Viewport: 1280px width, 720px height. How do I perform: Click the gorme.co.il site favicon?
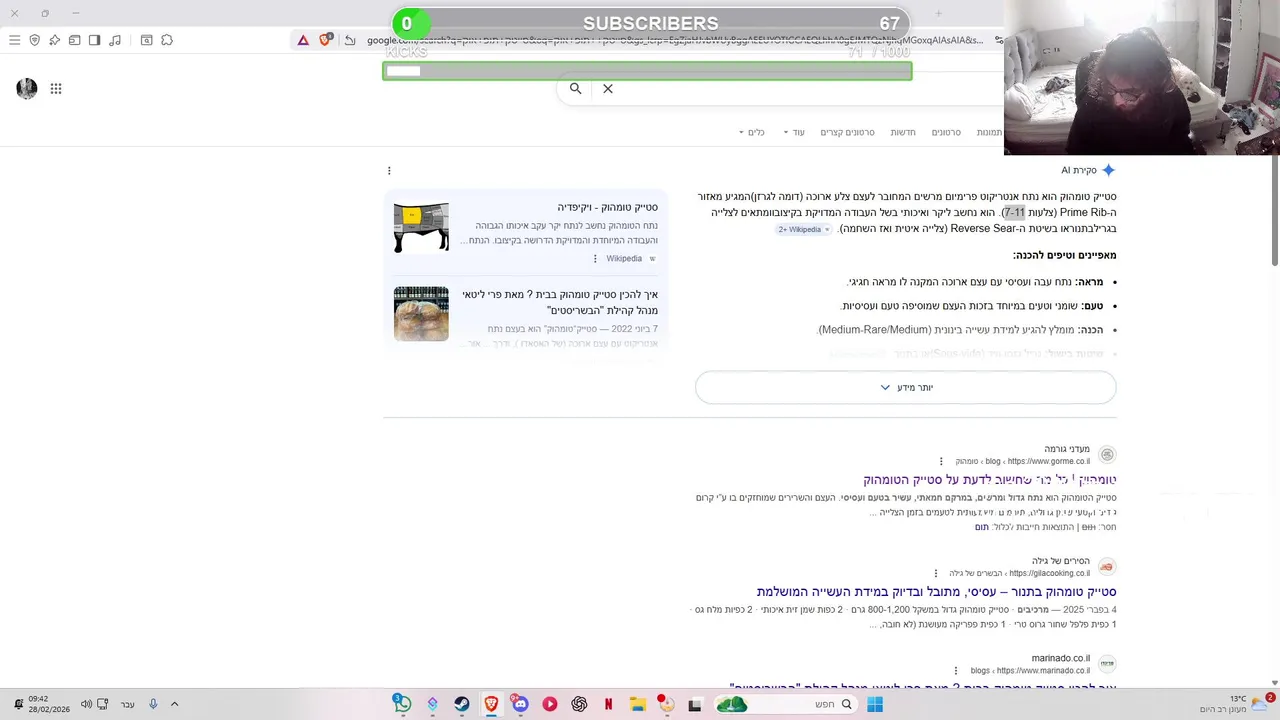(1107, 455)
